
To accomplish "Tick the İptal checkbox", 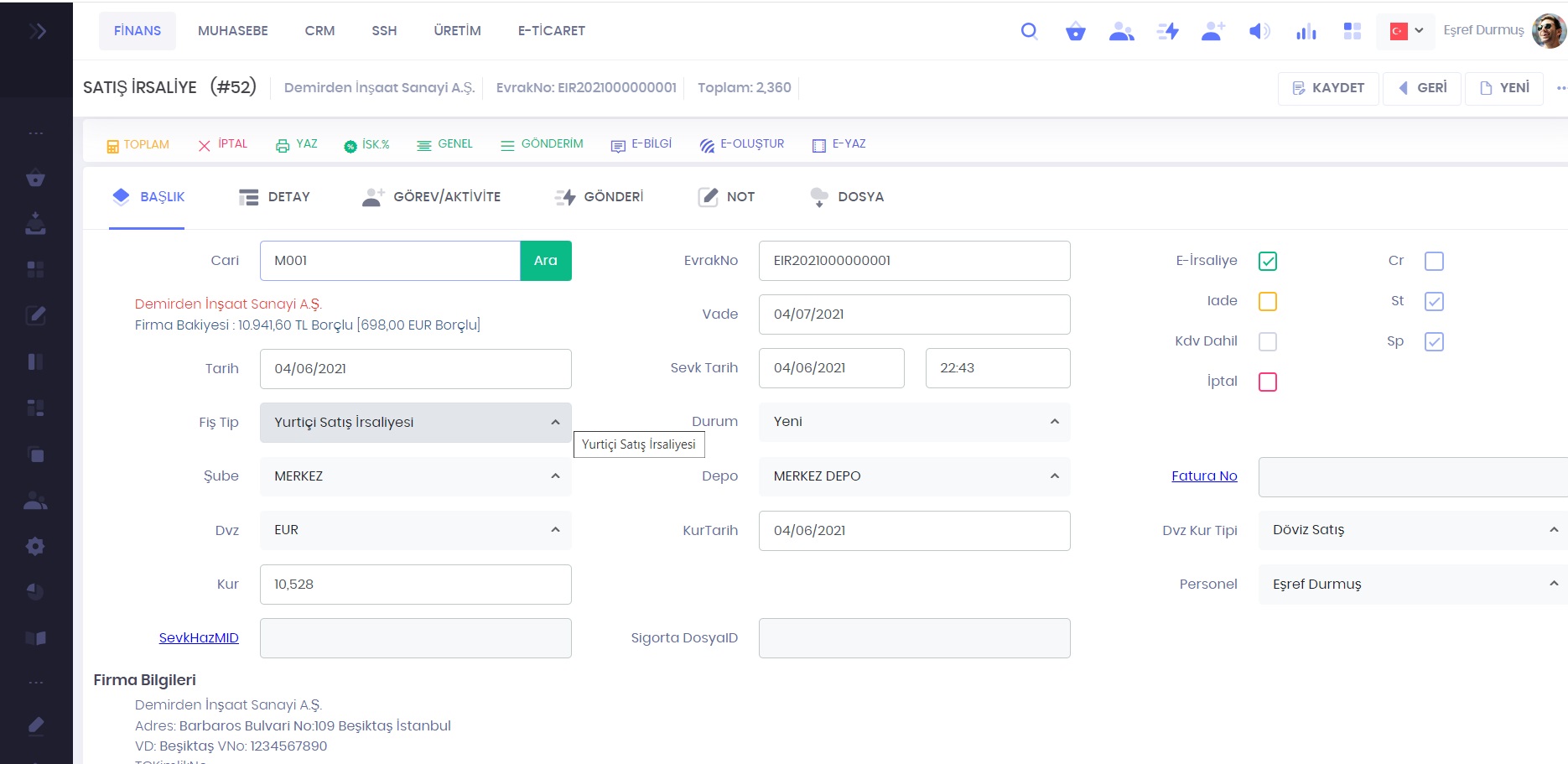I will pyautogui.click(x=1267, y=382).
